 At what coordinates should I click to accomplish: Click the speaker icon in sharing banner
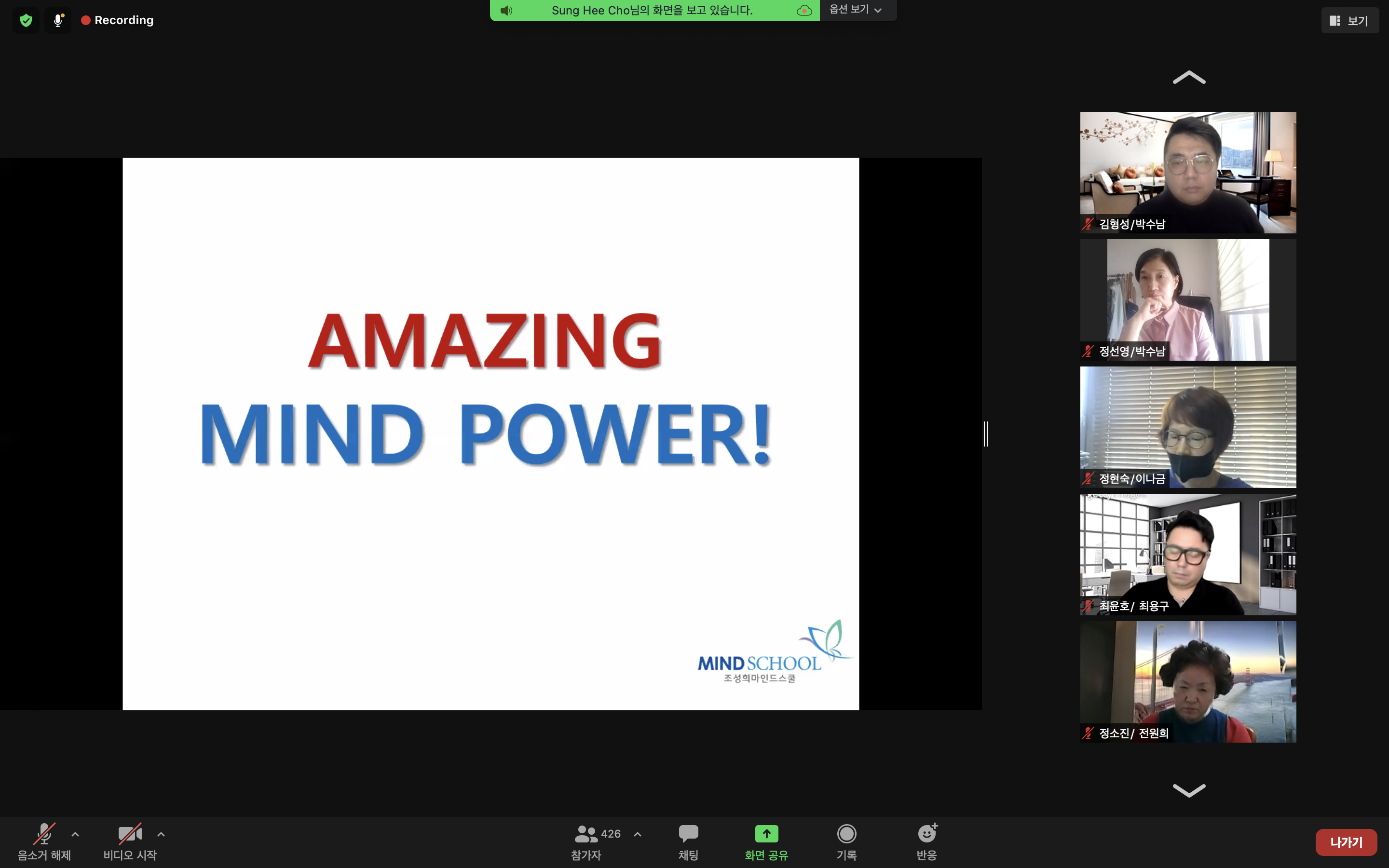point(505,10)
